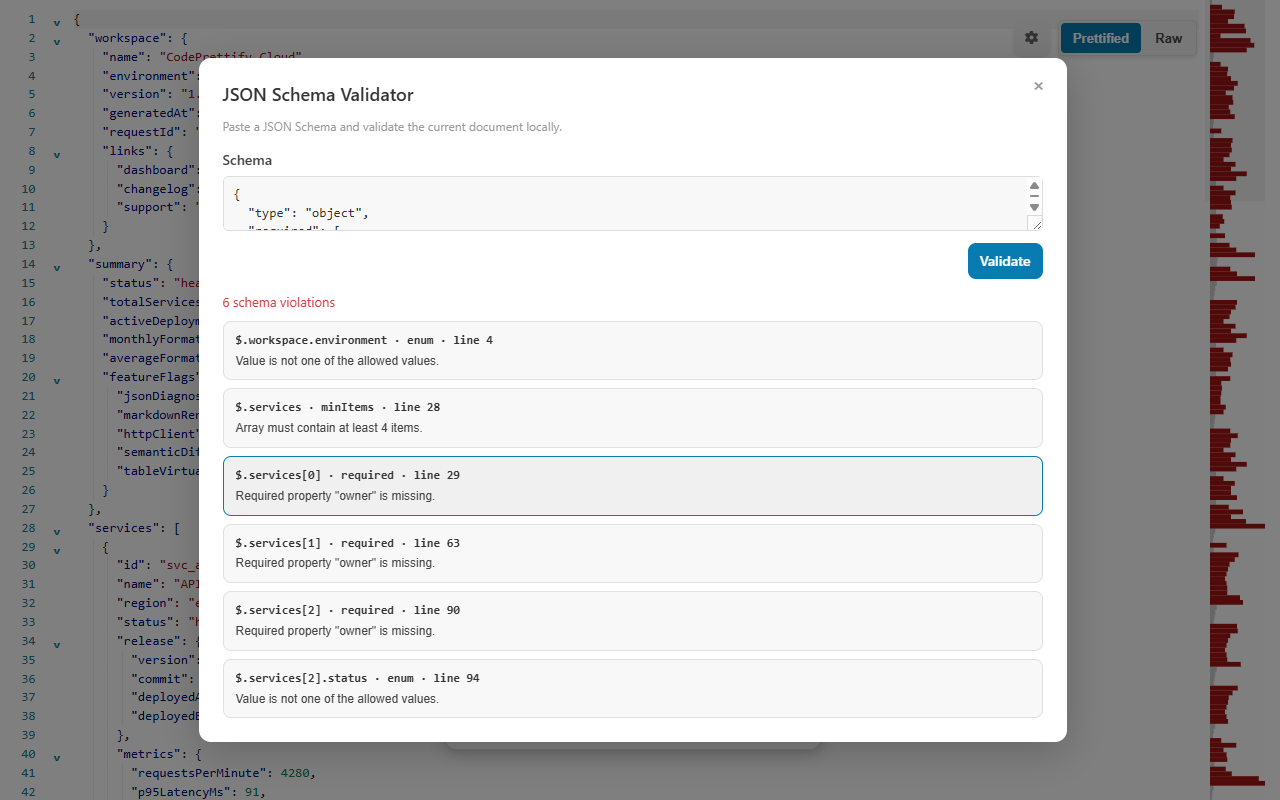
Task: Switch to Prettified view
Action: 1100,38
